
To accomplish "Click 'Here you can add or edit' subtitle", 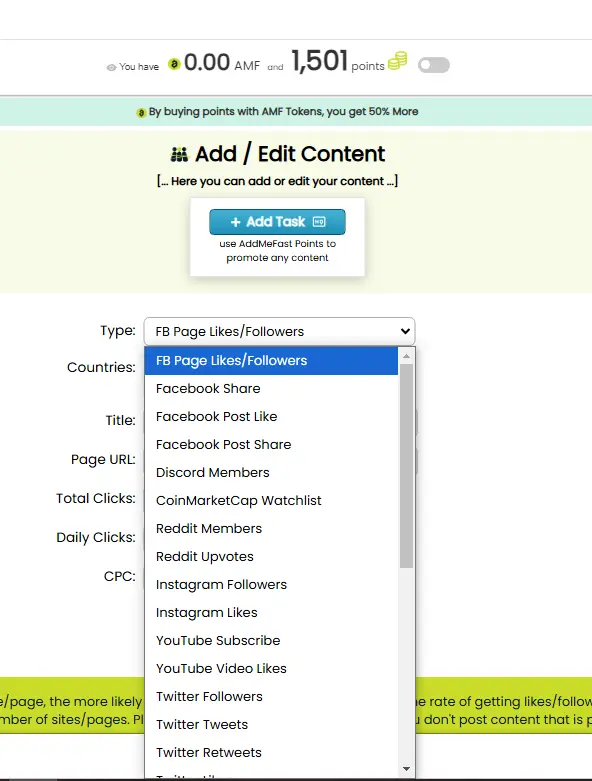I will click(277, 181).
